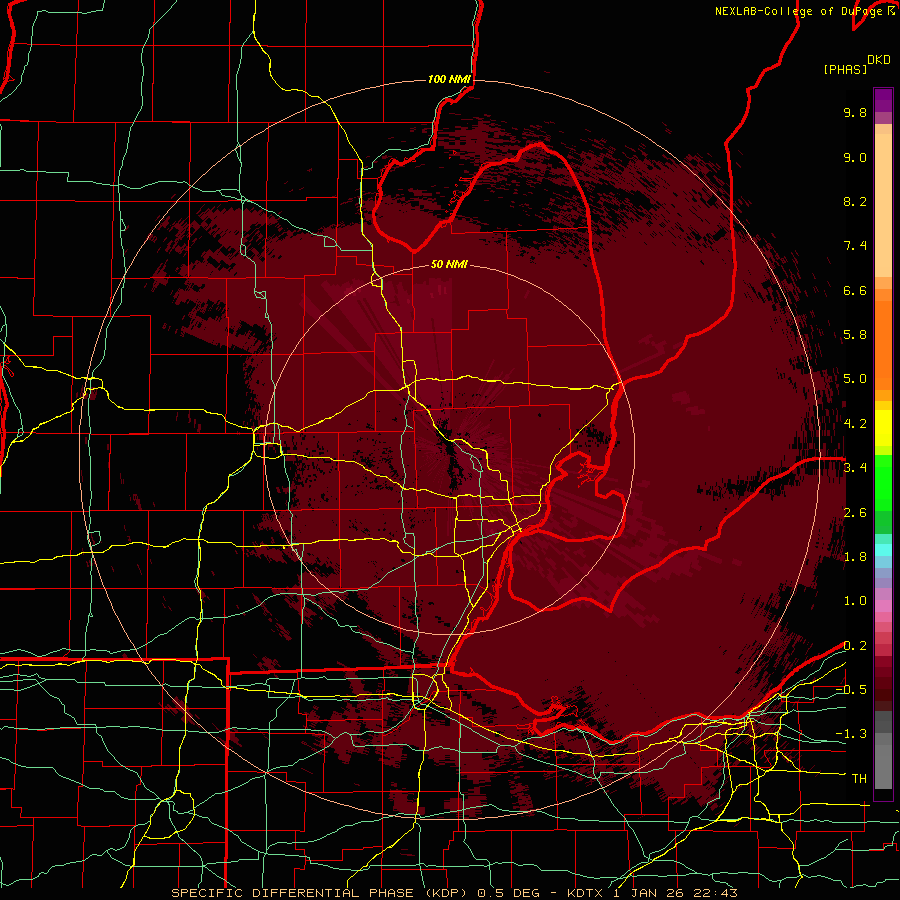
Task: Click the 5.8 value on the color scale
Action: click(855, 335)
